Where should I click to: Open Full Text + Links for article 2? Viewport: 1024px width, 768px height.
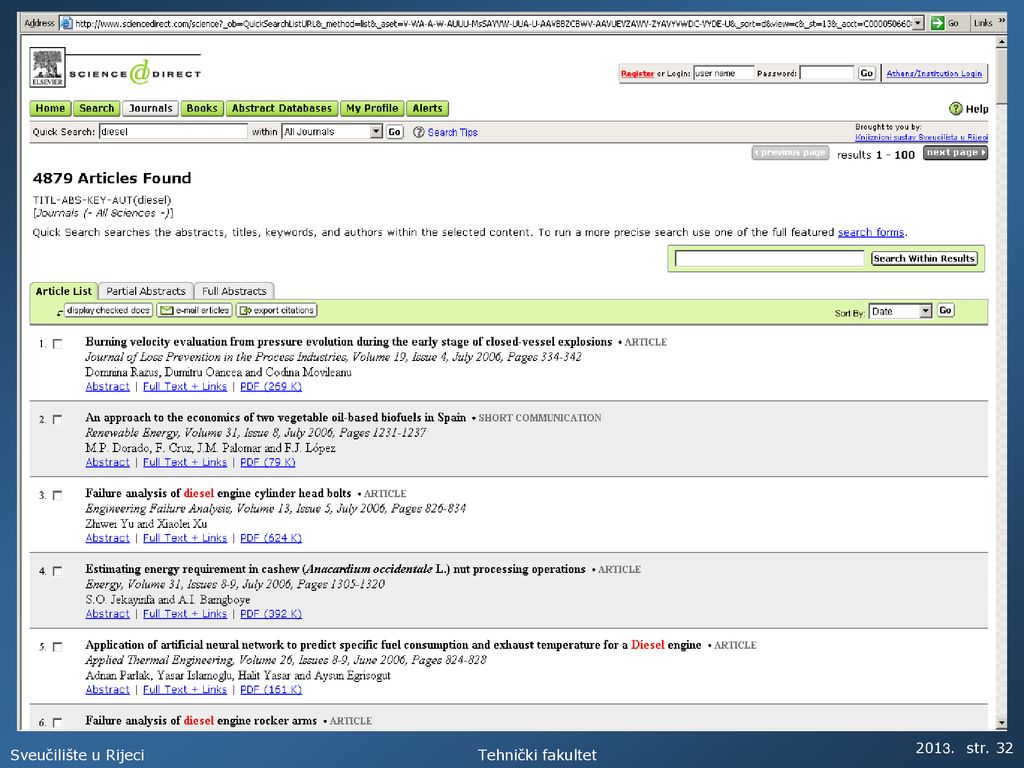(185, 462)
